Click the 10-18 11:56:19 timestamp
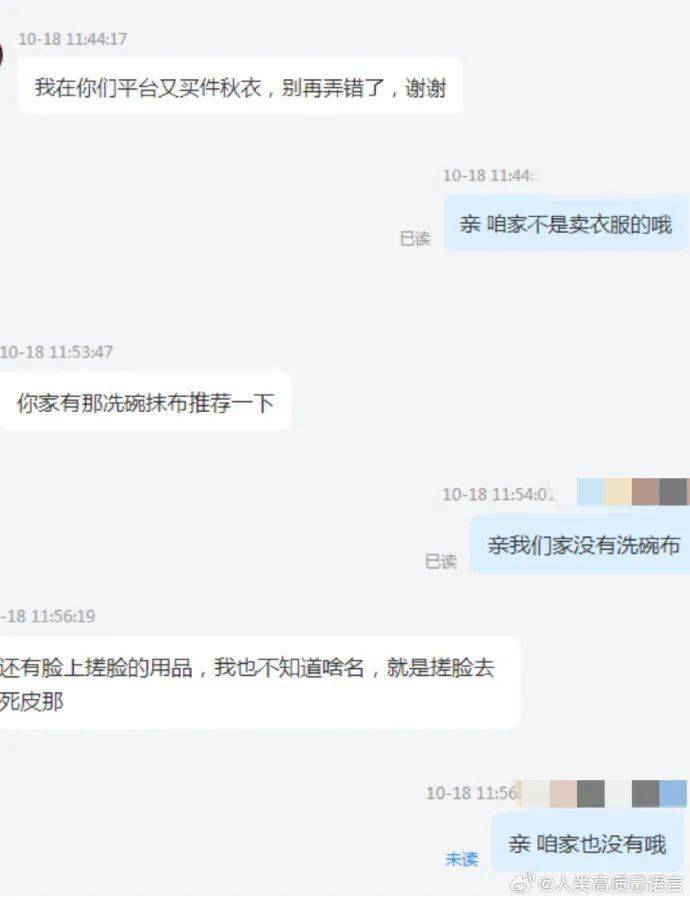 click(48, 616)
